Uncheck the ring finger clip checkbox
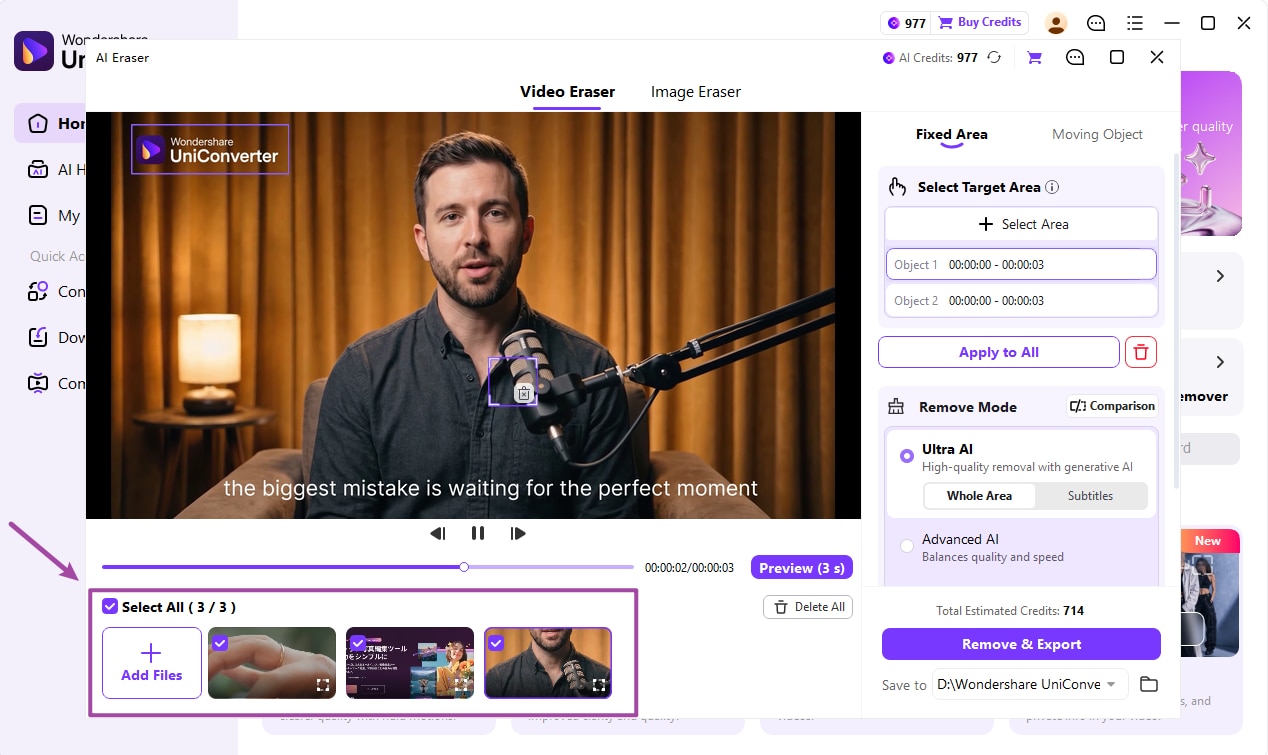The height and width of the screenshot is (755, 1268). tap(220, 643)
